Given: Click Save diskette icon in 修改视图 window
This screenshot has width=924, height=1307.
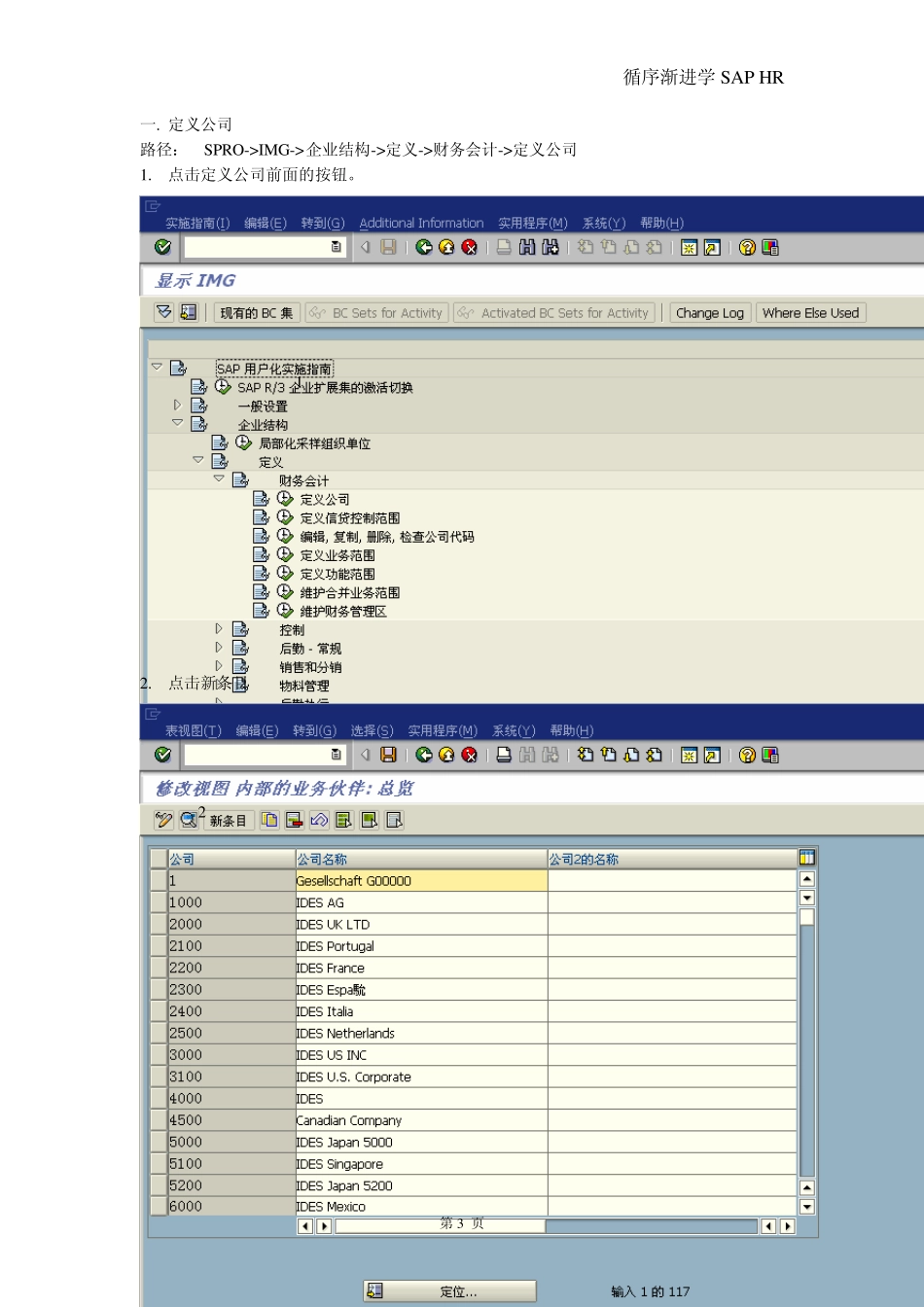Looking at the screenshot, I should (388, 755).
